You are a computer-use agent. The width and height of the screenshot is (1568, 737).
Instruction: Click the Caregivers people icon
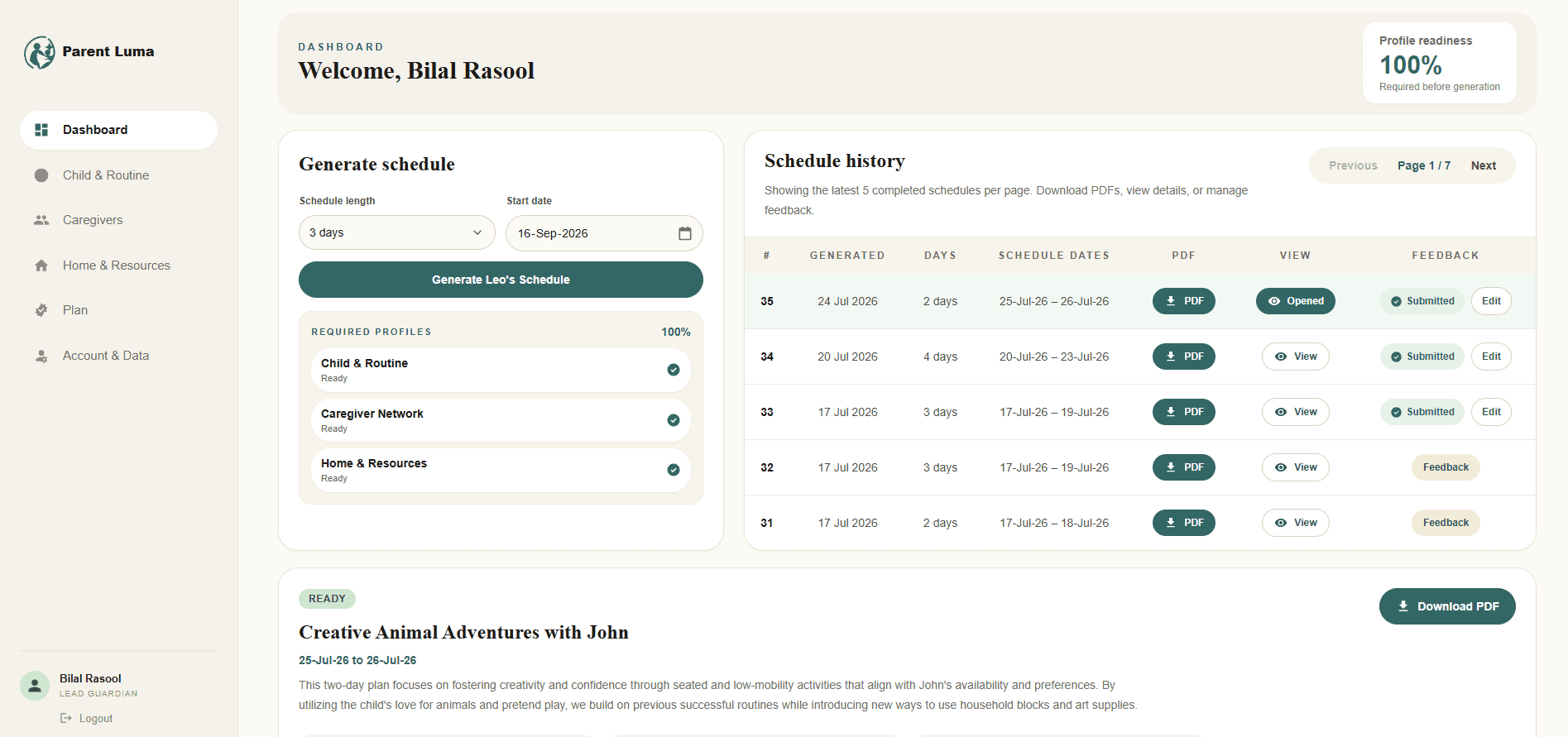click(x=41, y=220)
